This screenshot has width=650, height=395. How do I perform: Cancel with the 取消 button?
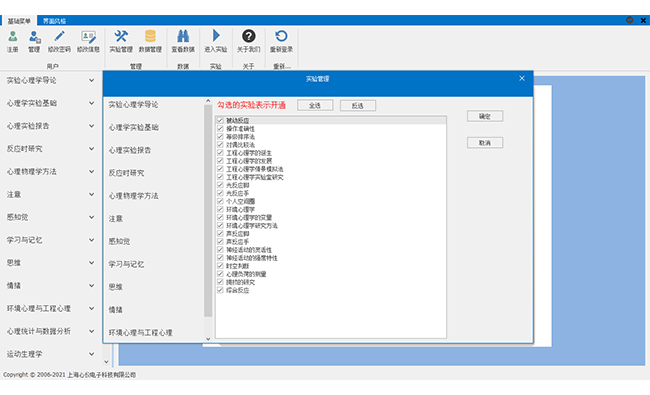click(x=485, y=143)
